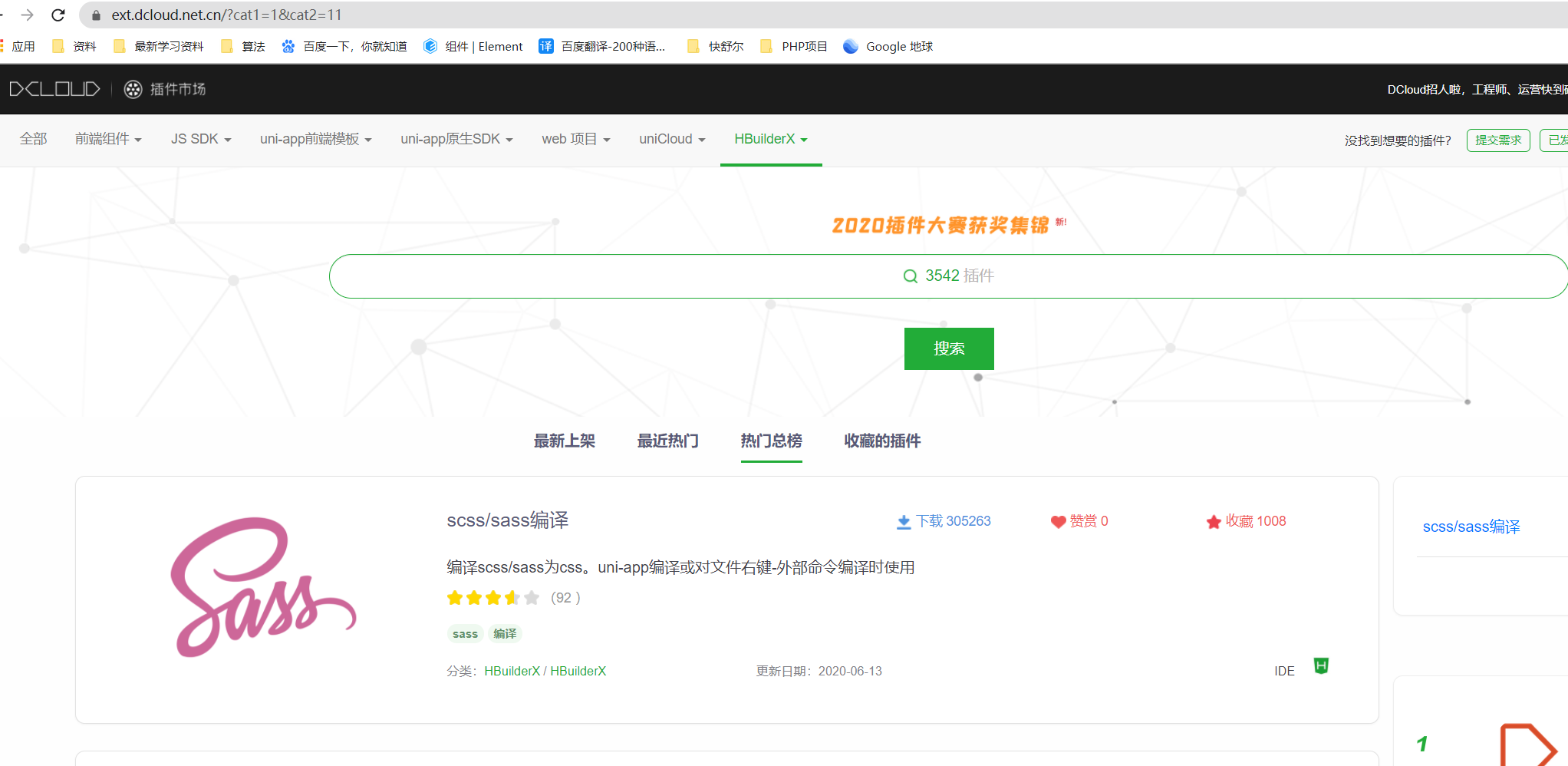Open the 2020插件大赛获奖集锦 banner link
Screen dimensions: 1568x766
point(940,225)
